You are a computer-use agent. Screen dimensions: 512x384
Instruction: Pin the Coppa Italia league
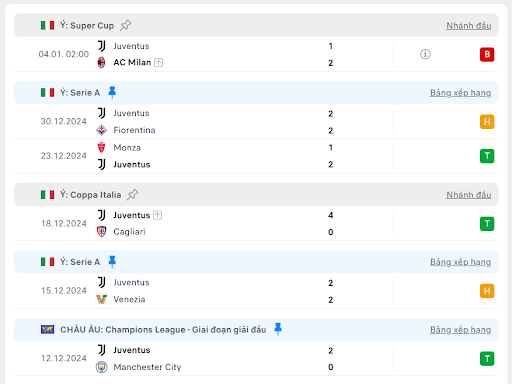coord(133,194)
